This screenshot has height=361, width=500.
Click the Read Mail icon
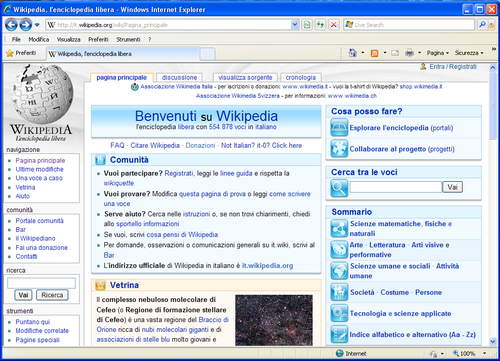(x=395, y=53)
